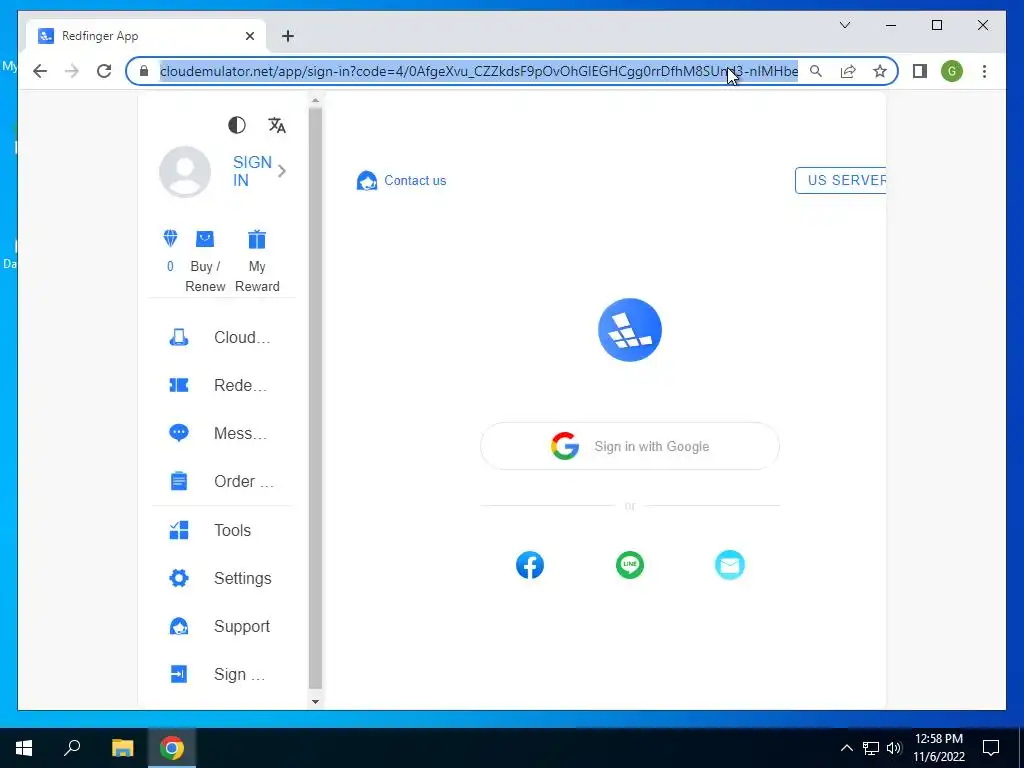The width and height of the screenshot is (1024, 768).
Task: Toggle the dark mode contrast icon
Action: pos(236,125)
